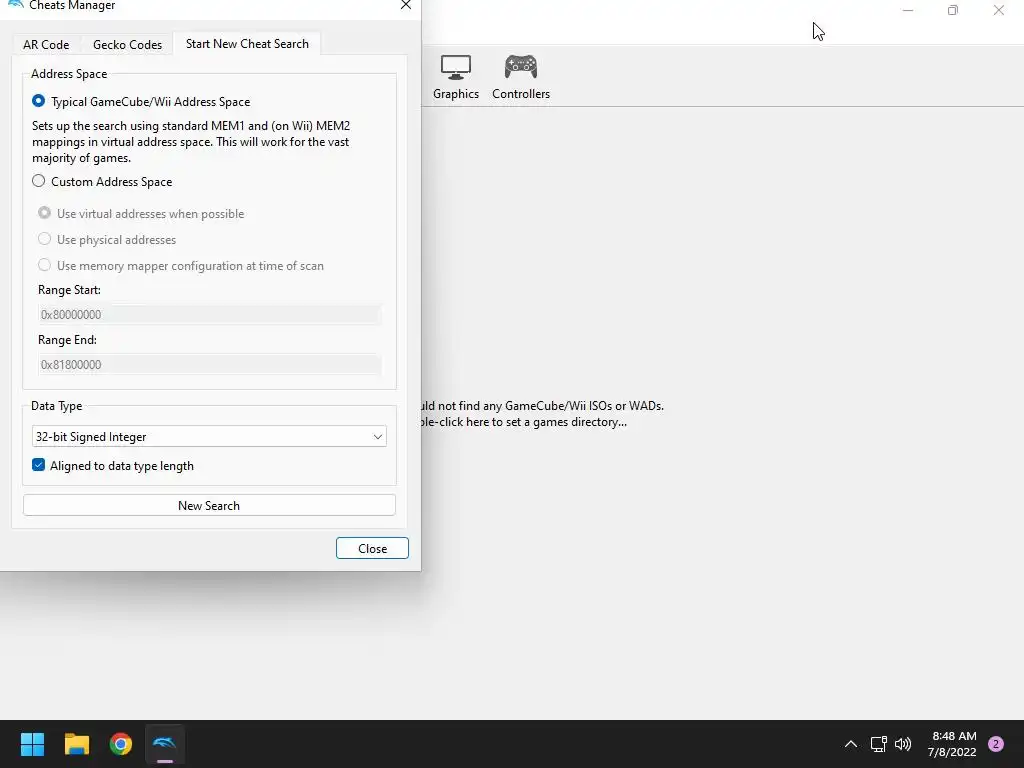Viewport: 1024px width, 768px height.
Task: Click the Range Start input field
Action: click(209, 314)
